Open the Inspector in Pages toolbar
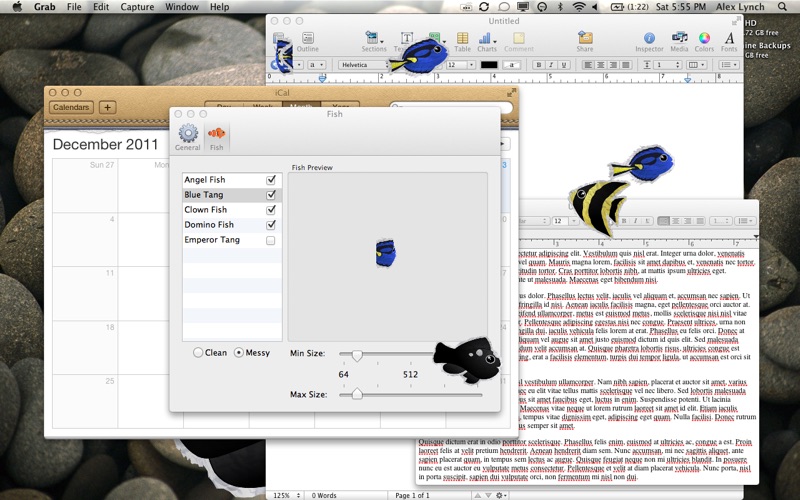 pyautogui.click(x=649, y=40)
